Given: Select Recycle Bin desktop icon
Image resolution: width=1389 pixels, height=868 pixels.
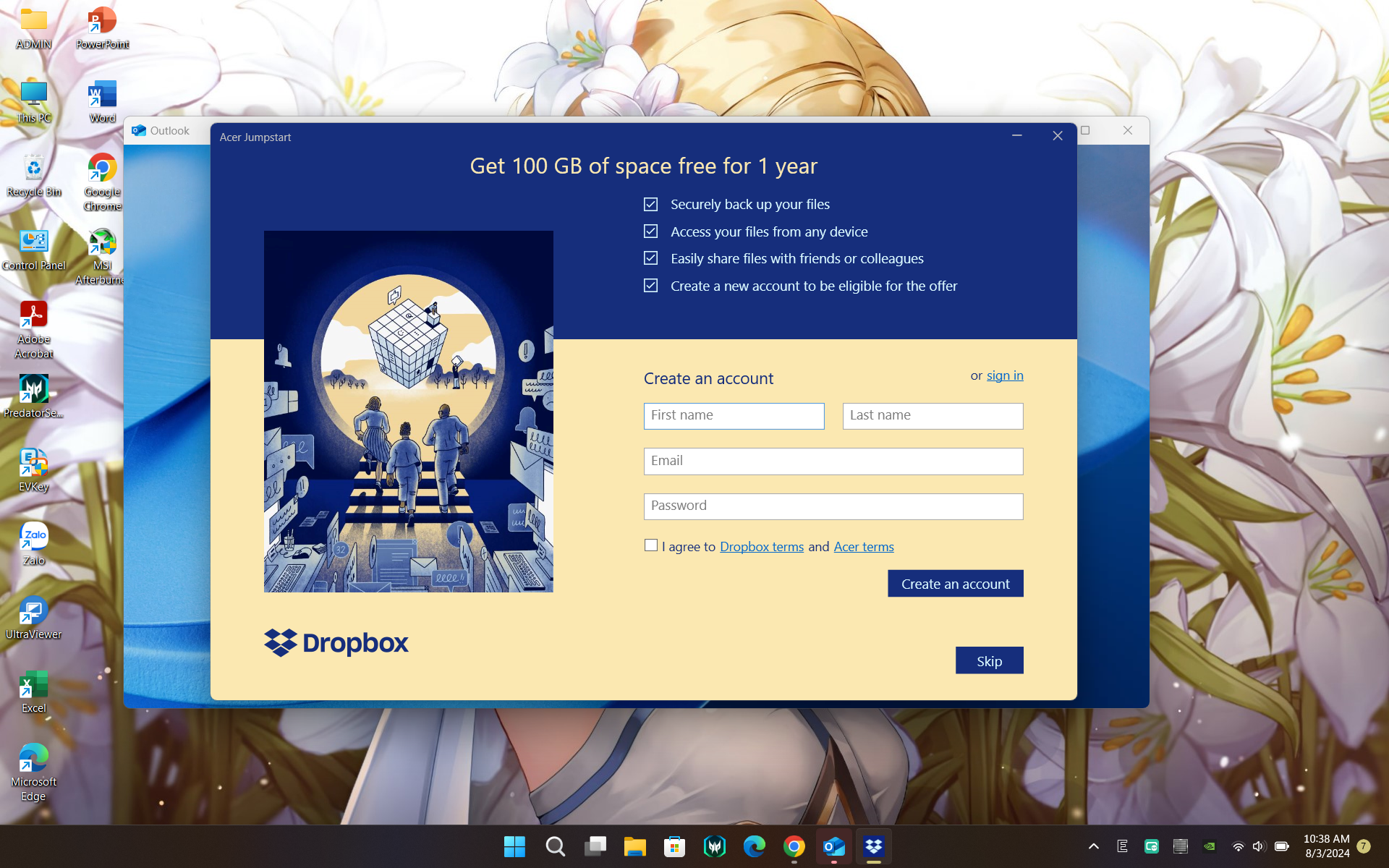Looking at the screenshot, I should (x=34, y=175).
